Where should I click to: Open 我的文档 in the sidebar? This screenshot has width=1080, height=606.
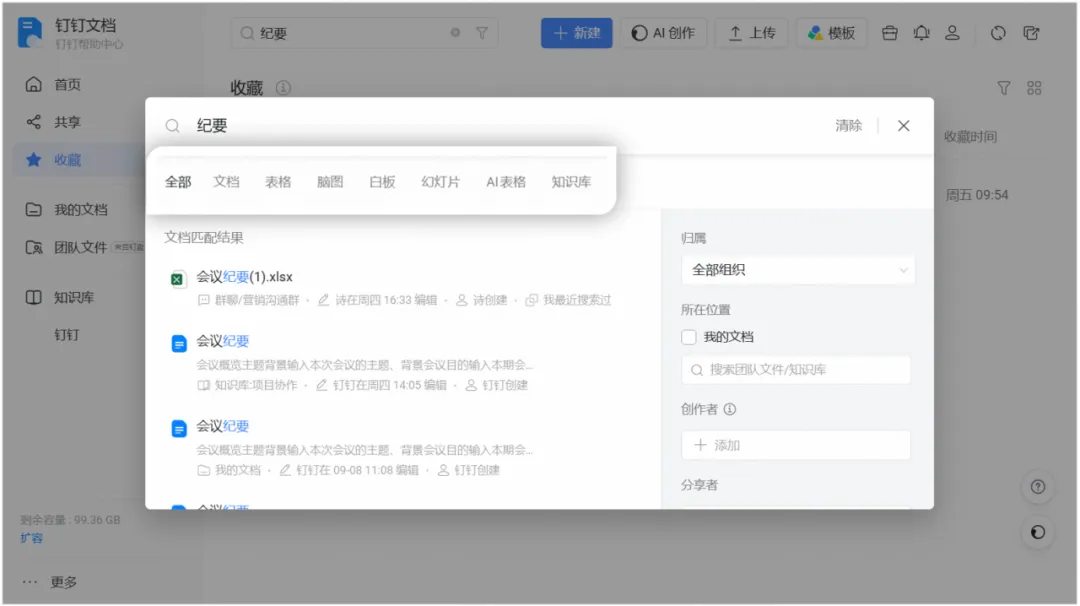(x=81, y=209)
